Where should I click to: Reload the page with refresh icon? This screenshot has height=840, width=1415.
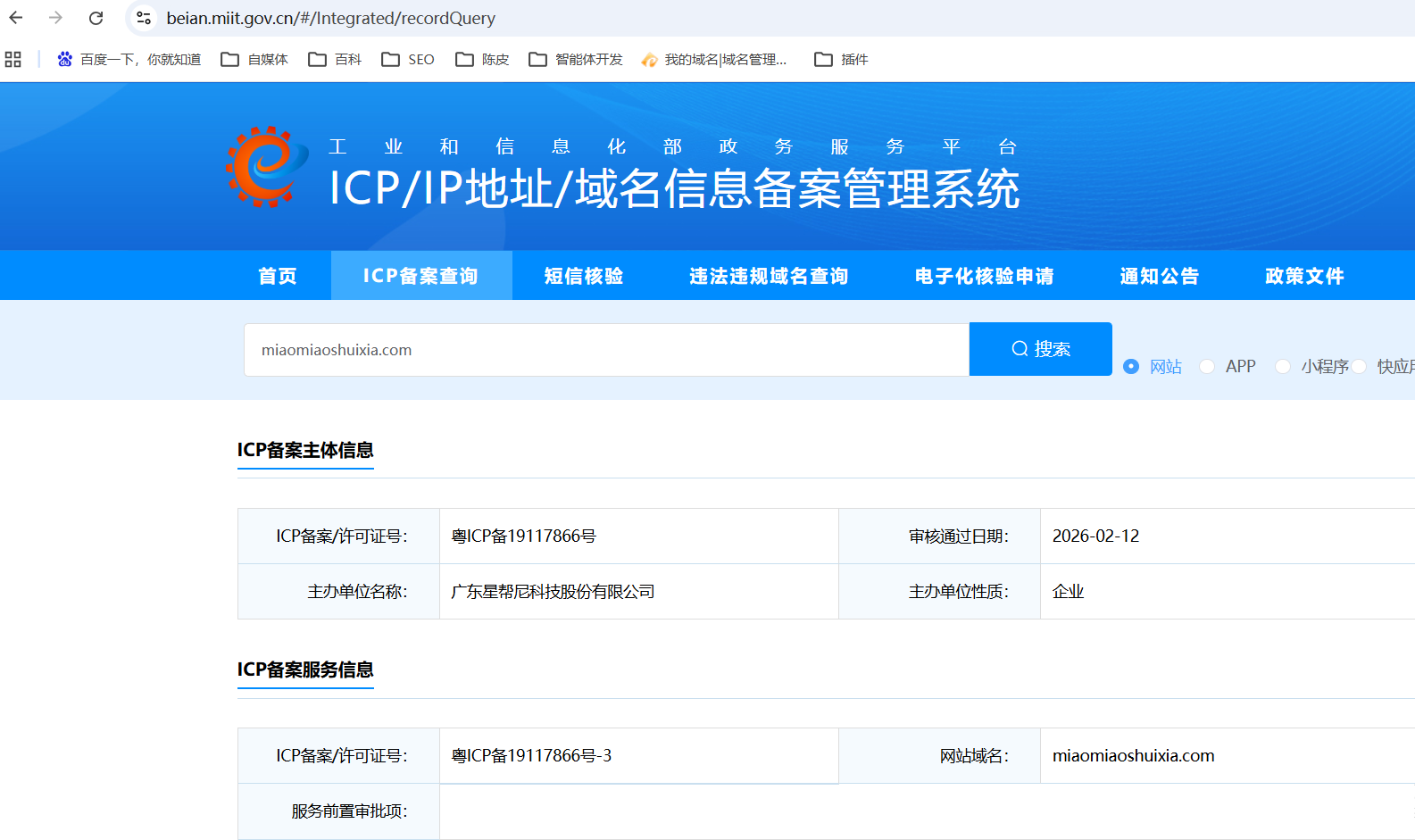coord(96,18)
